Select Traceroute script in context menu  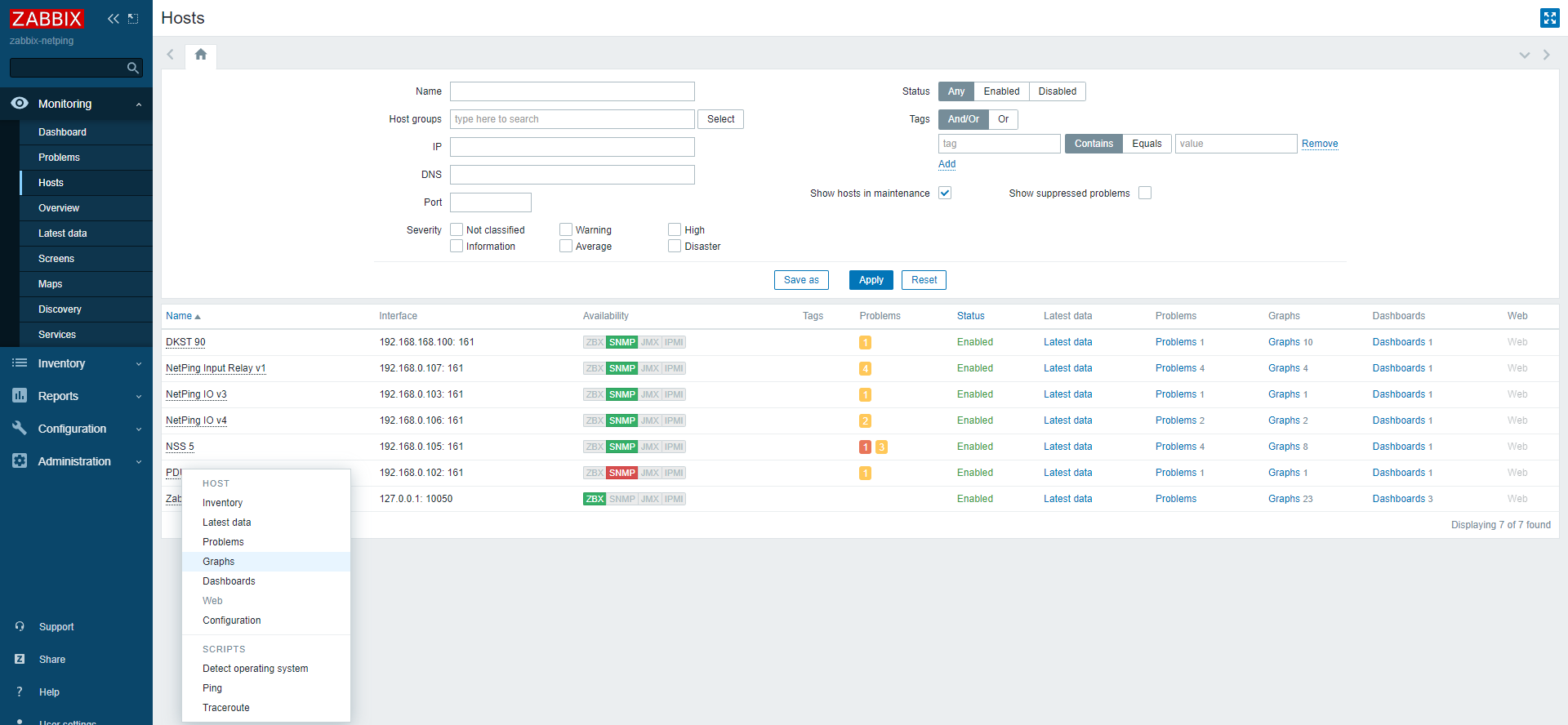coord(226,708)
